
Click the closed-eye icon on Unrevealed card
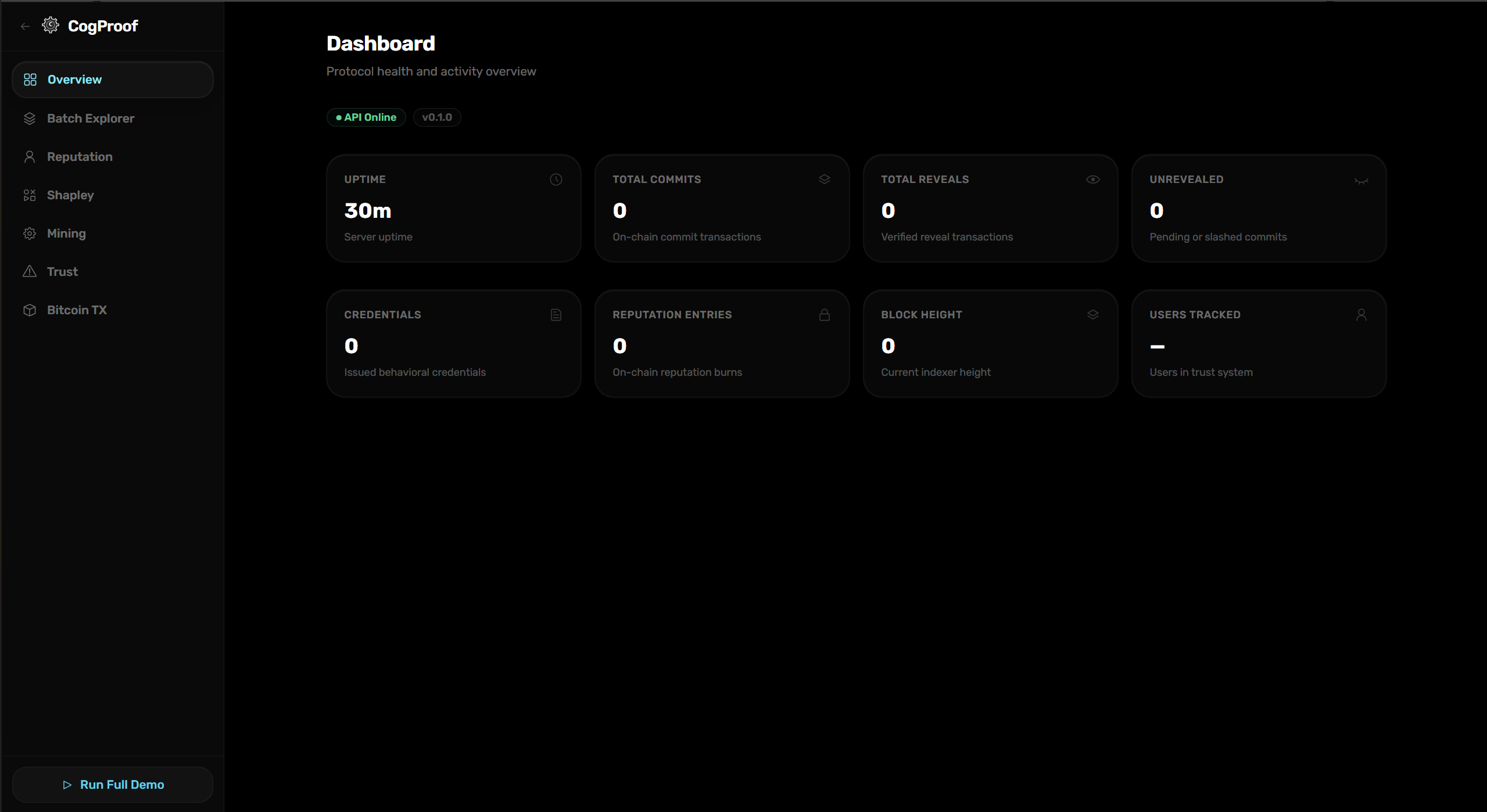coord(1361,181)
